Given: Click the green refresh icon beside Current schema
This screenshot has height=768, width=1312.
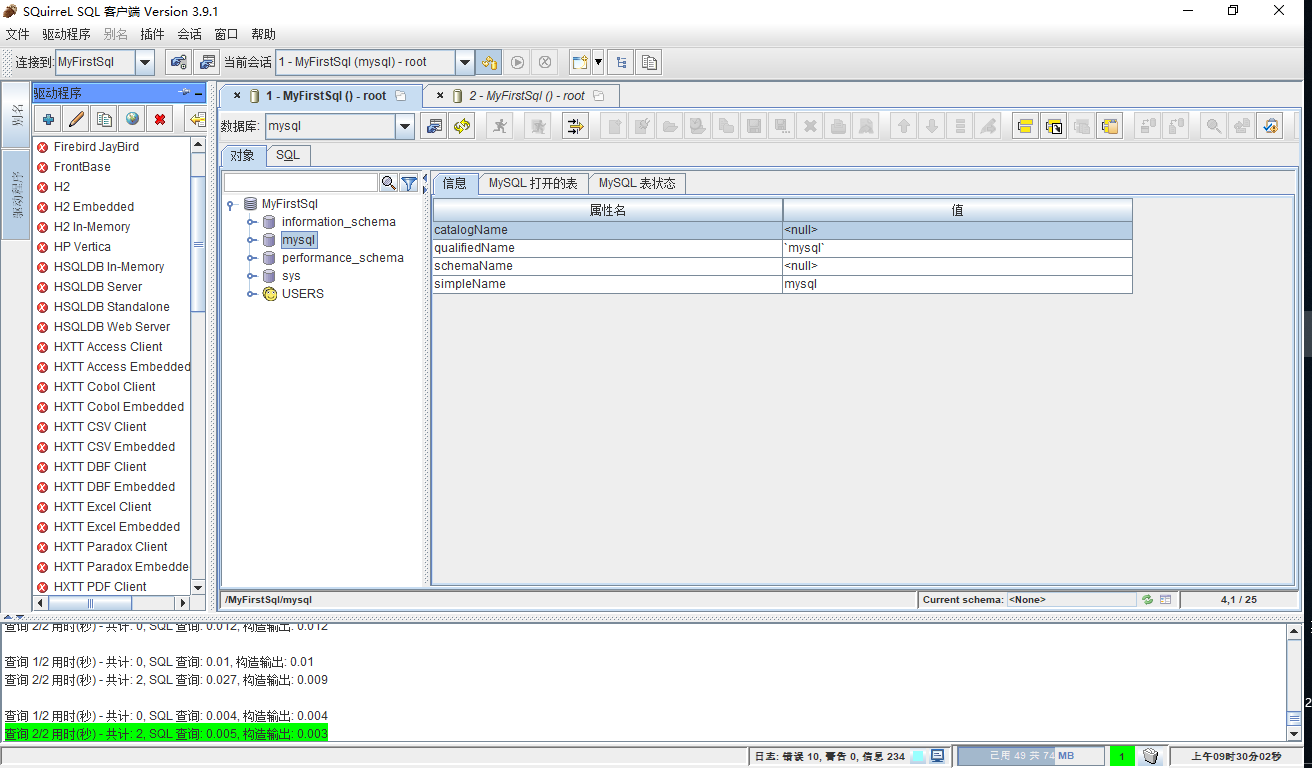Looking at the screenshot, I should click(x=1148, y=600).
